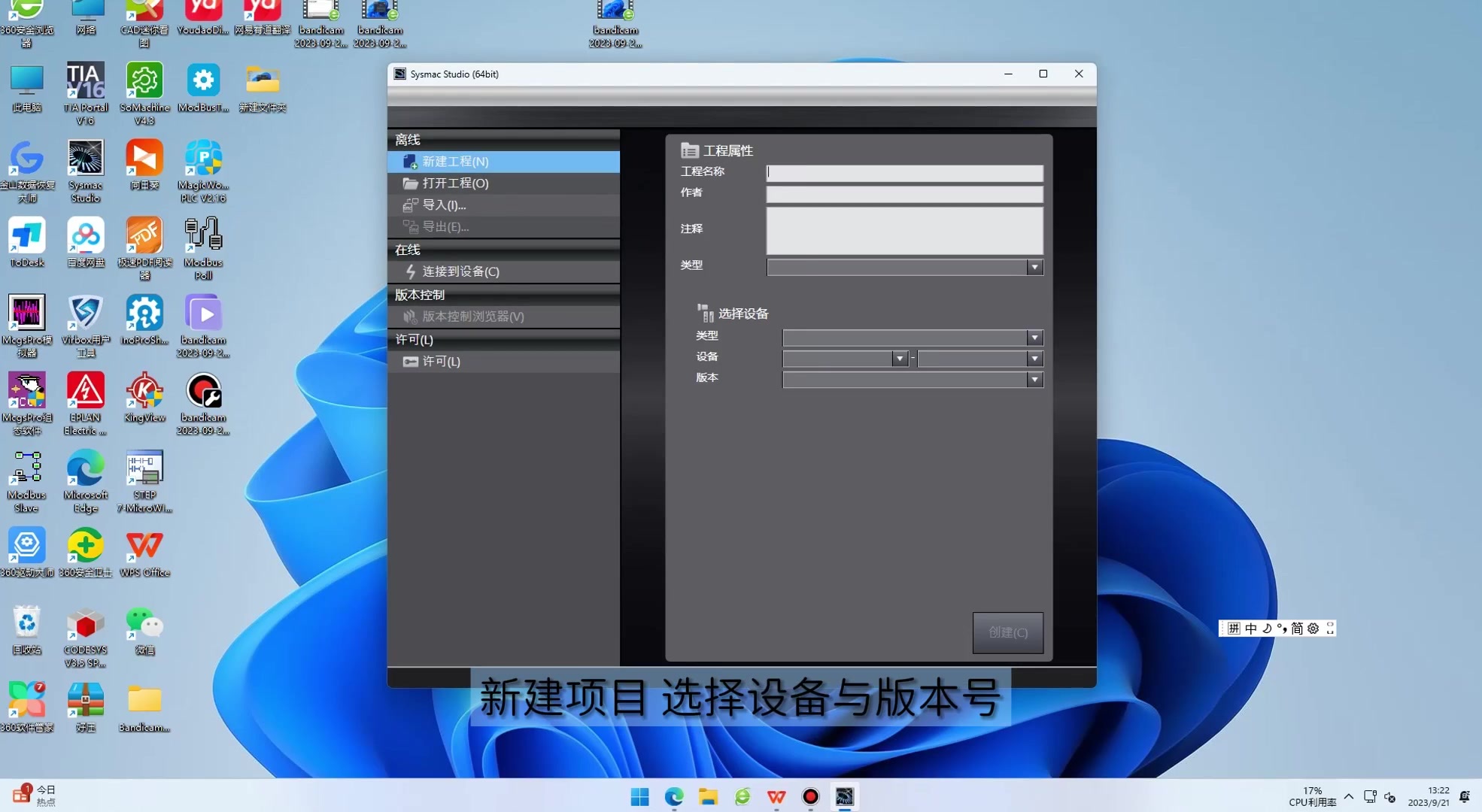
Task: Select 新建工程(N) in Sysmac Studio
Action: [503, 162]
